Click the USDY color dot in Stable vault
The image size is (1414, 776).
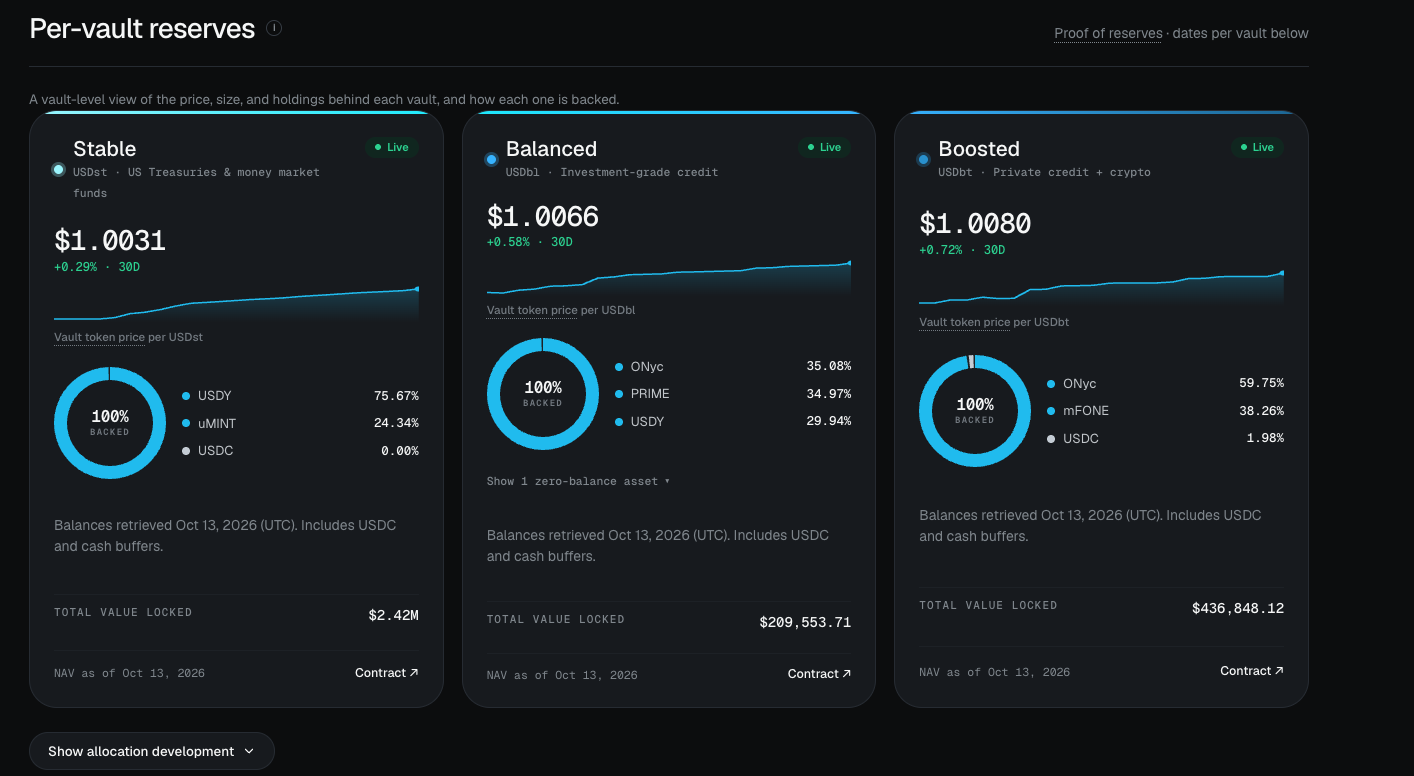point(186,396)
